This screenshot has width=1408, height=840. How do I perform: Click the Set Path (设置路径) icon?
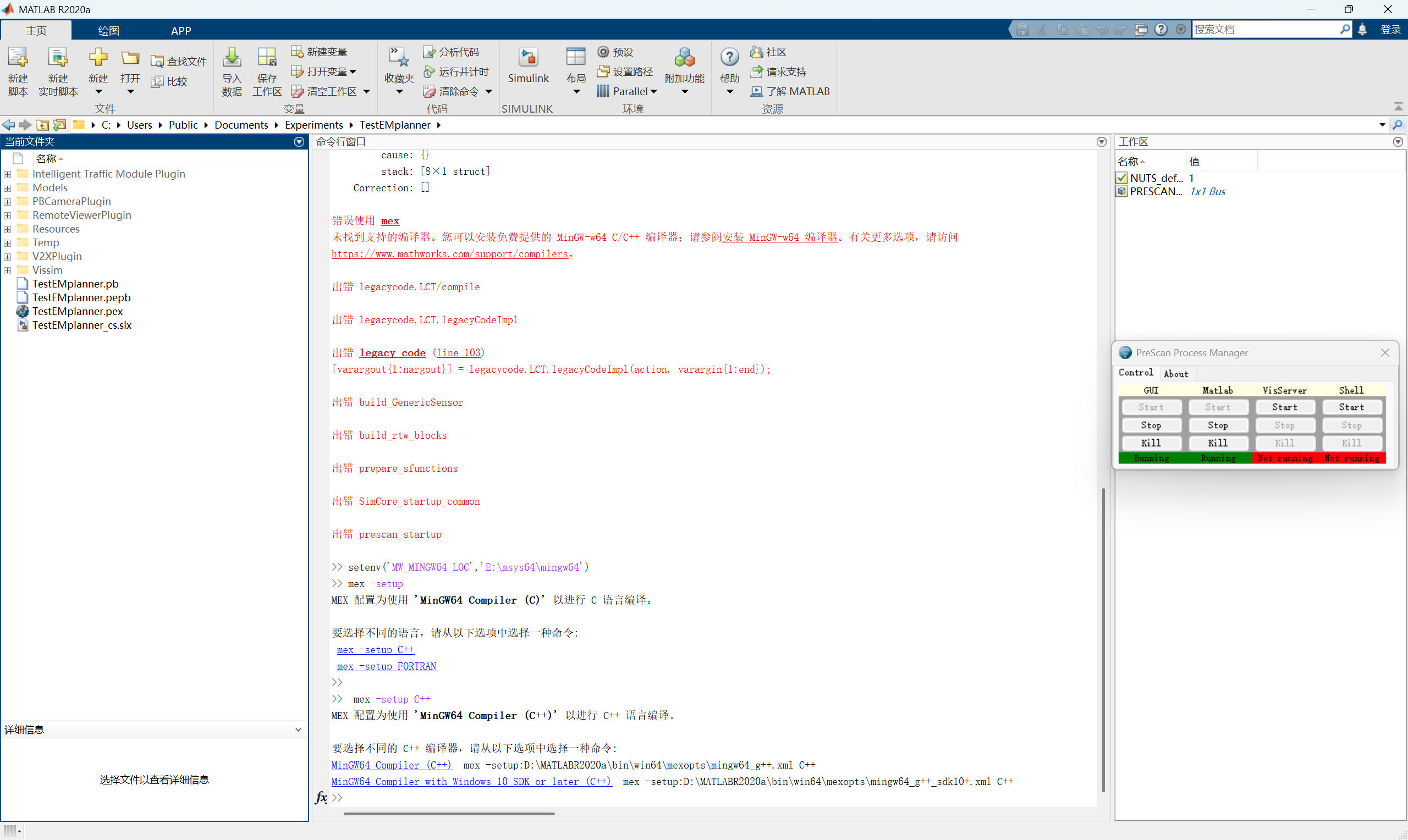click(x=603, y=72)
